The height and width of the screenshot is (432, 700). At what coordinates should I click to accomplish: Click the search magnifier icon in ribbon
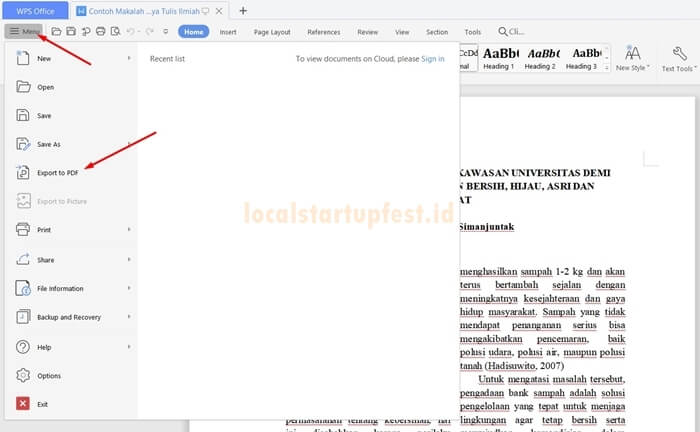pyautogui.click(x=503, y=32)
